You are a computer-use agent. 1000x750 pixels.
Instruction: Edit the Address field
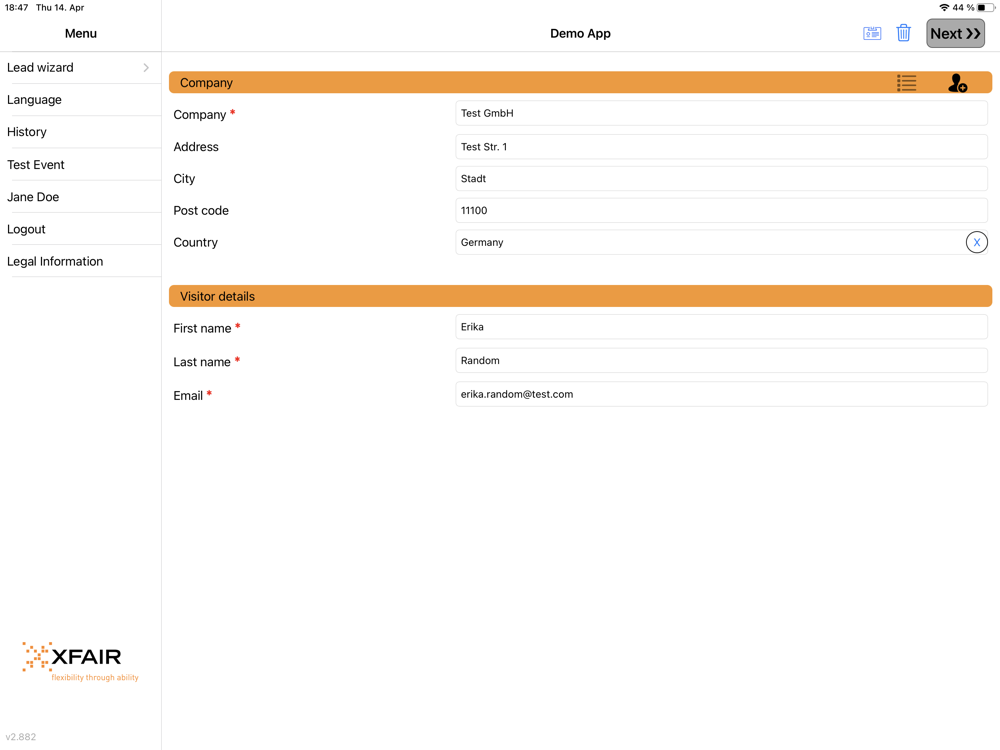tap(721, 147)
